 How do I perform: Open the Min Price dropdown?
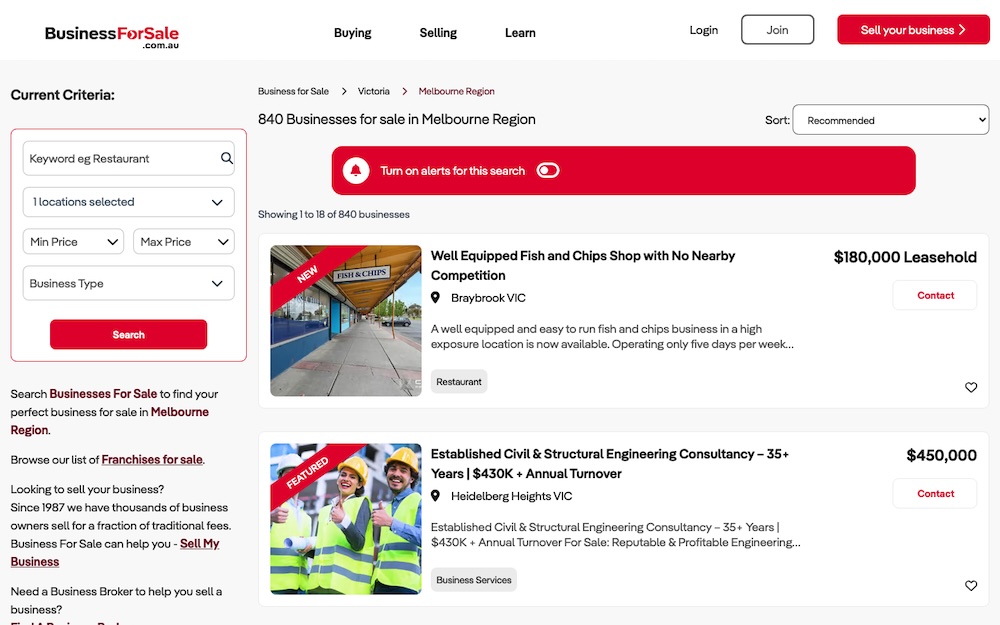pos(73,242)
